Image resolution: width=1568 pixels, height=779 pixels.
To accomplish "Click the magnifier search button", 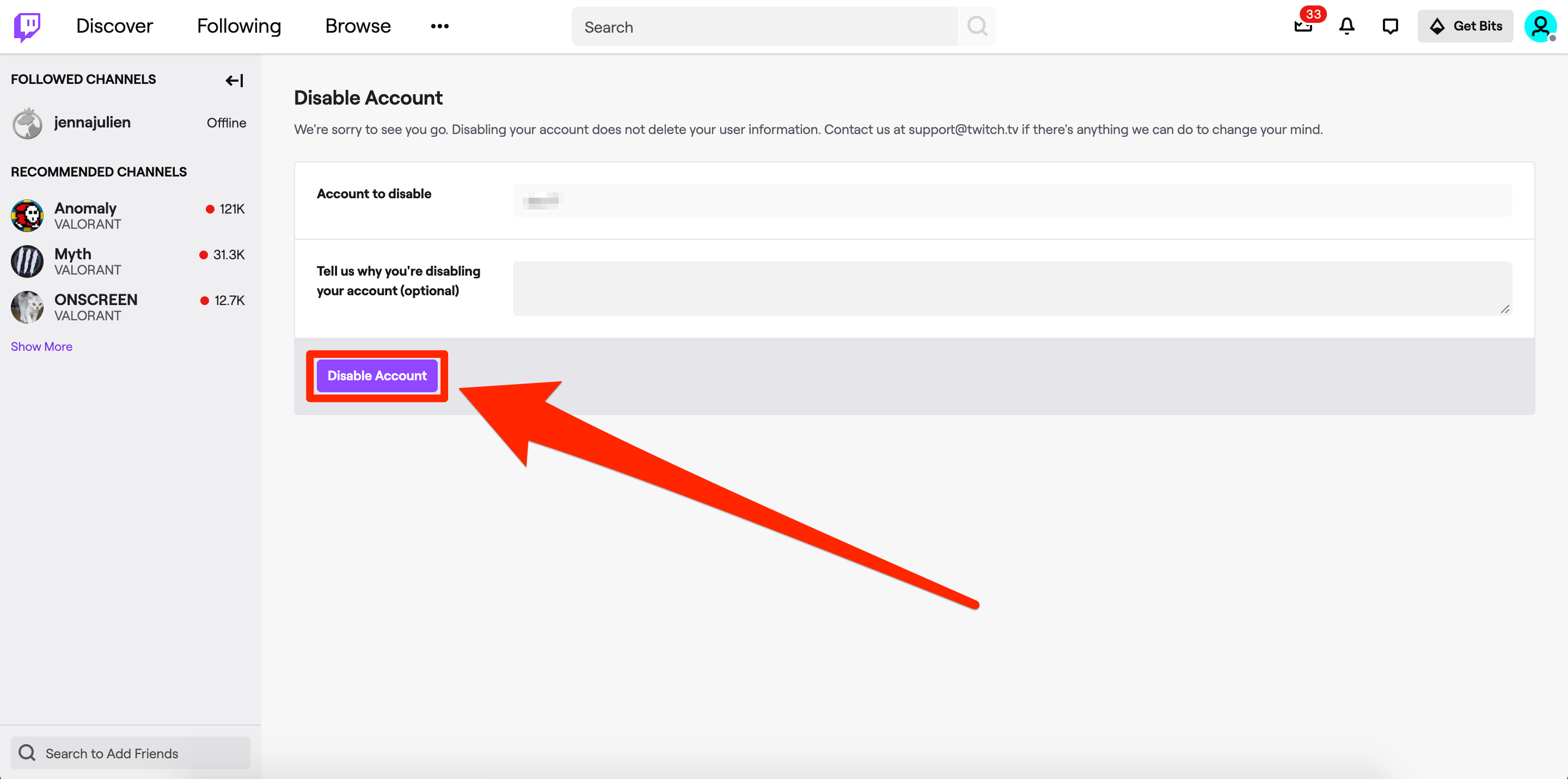I will [x=977, y=26].
